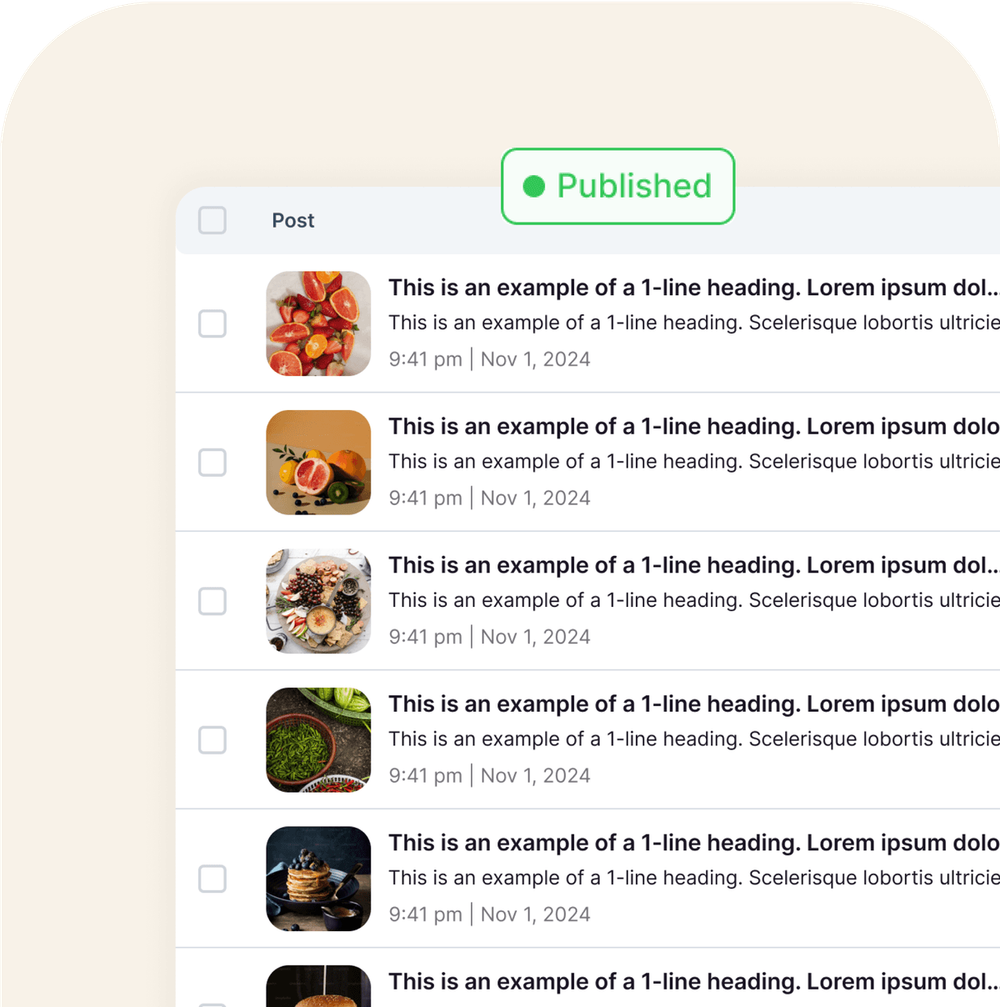This screenshot has height=1007, width=1000.
Task: Open the heading link of the first post
Action: coord(694,288)
